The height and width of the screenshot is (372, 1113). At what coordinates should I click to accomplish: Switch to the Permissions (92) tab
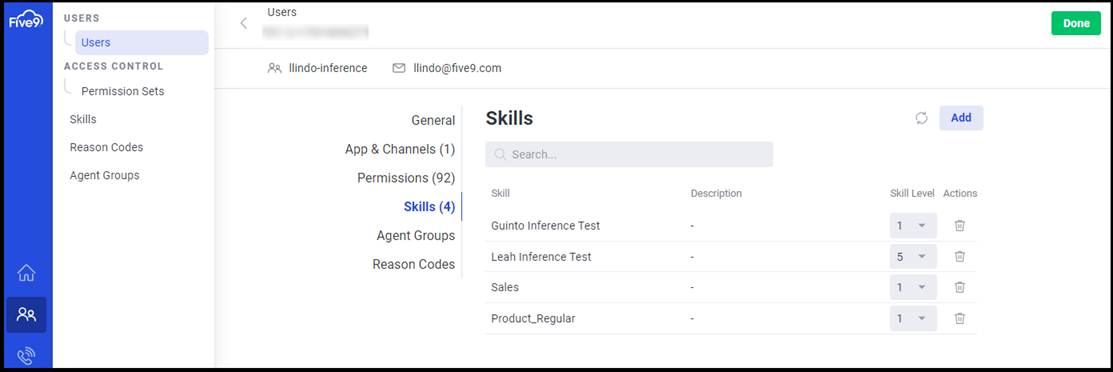(x=406, y=178)
